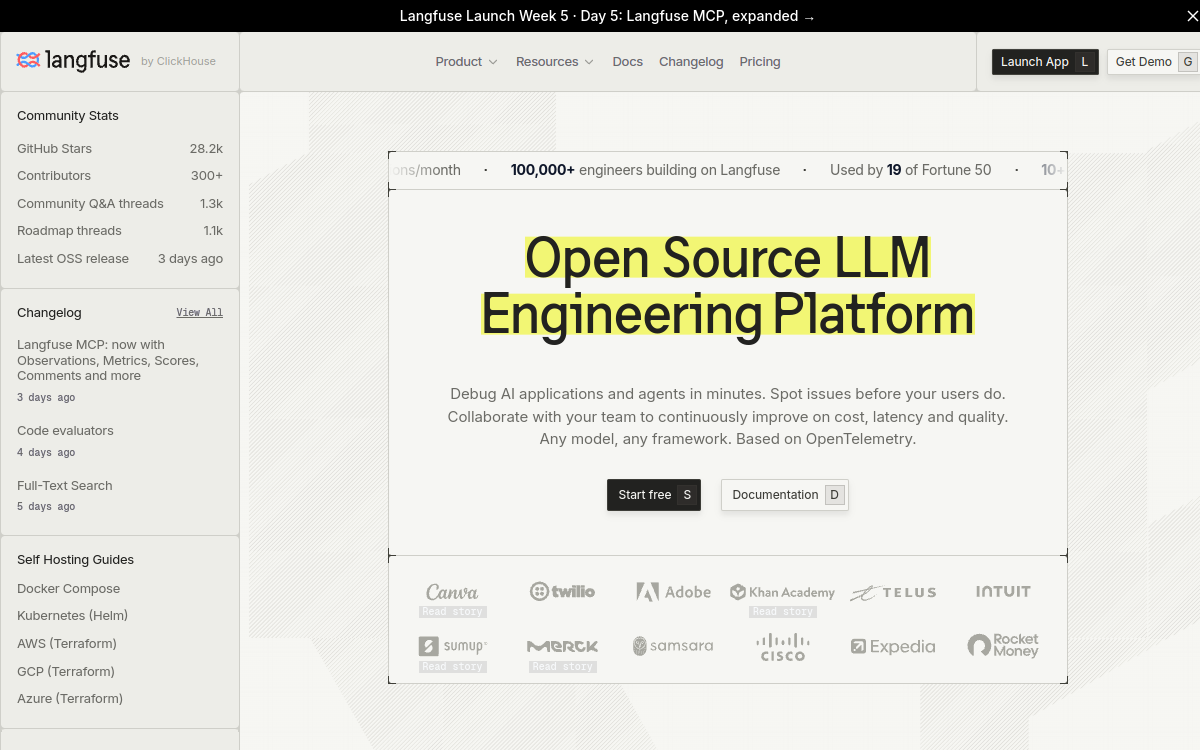This screenshot has width=1200, height=750.
Task: Click the 'Open Source LLM Engineering Platform' headline
Action: pos(728,286)
